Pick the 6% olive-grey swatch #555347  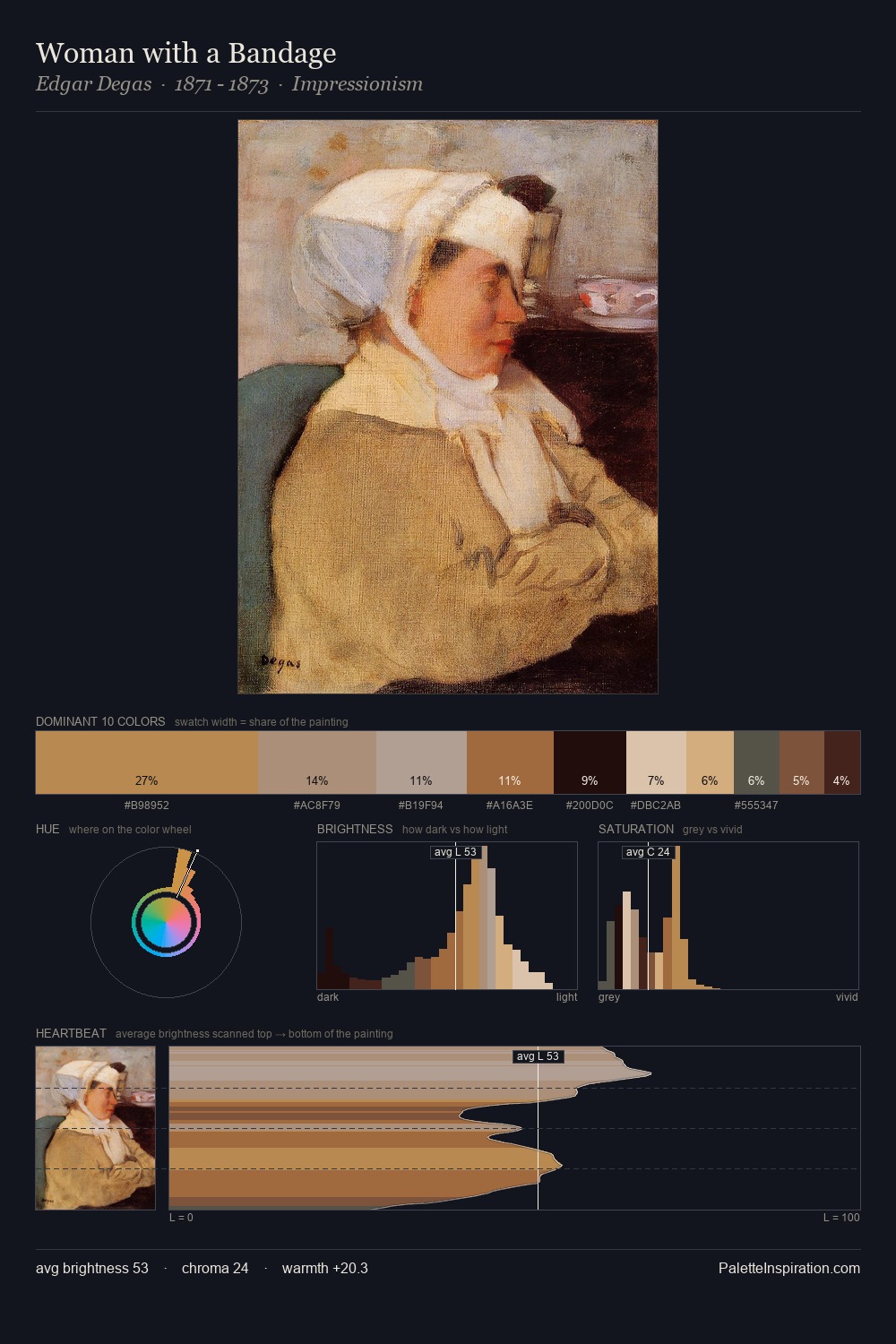click(x=756, y=762)
